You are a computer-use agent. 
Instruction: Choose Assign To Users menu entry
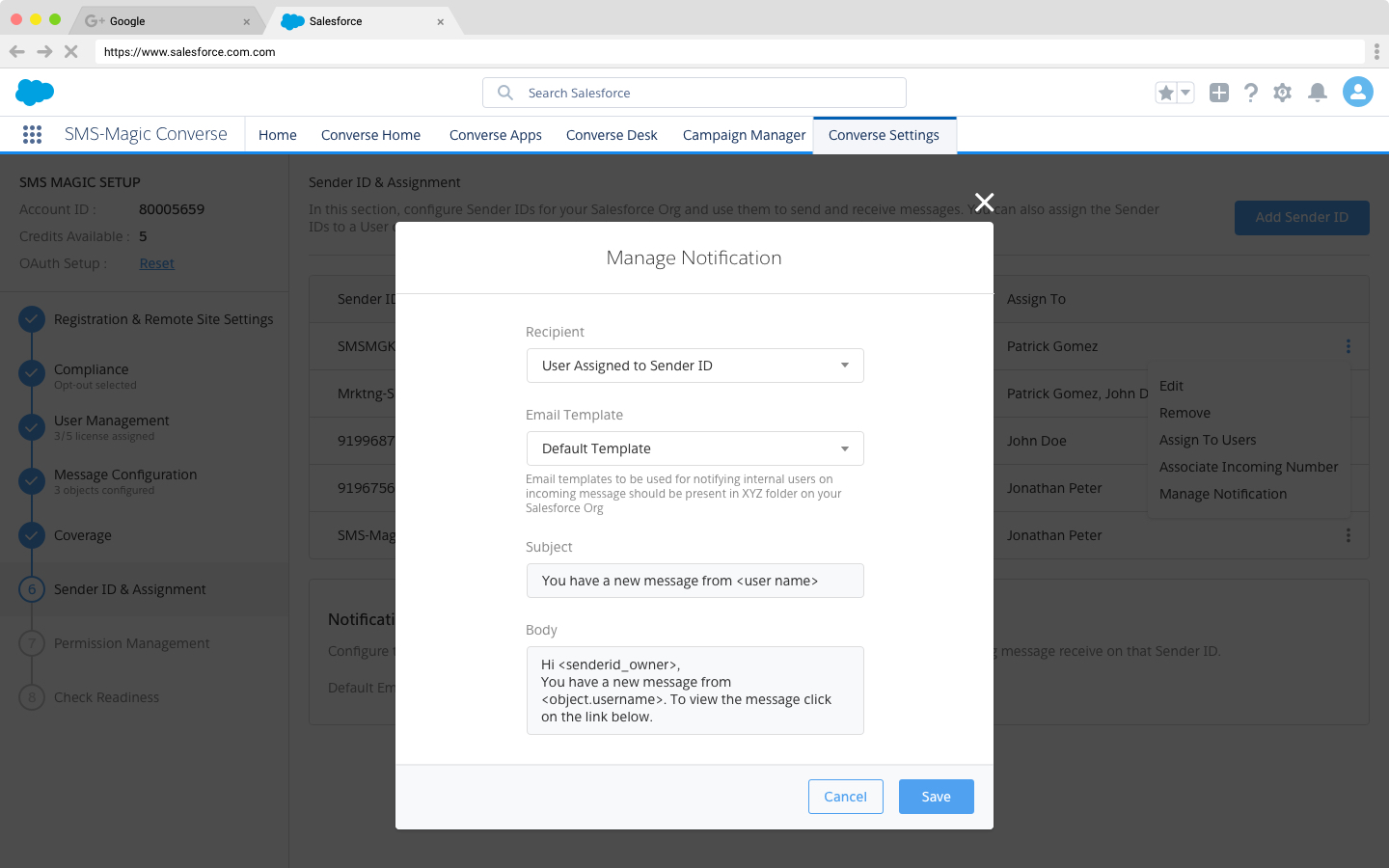(x=1208, y=440)
